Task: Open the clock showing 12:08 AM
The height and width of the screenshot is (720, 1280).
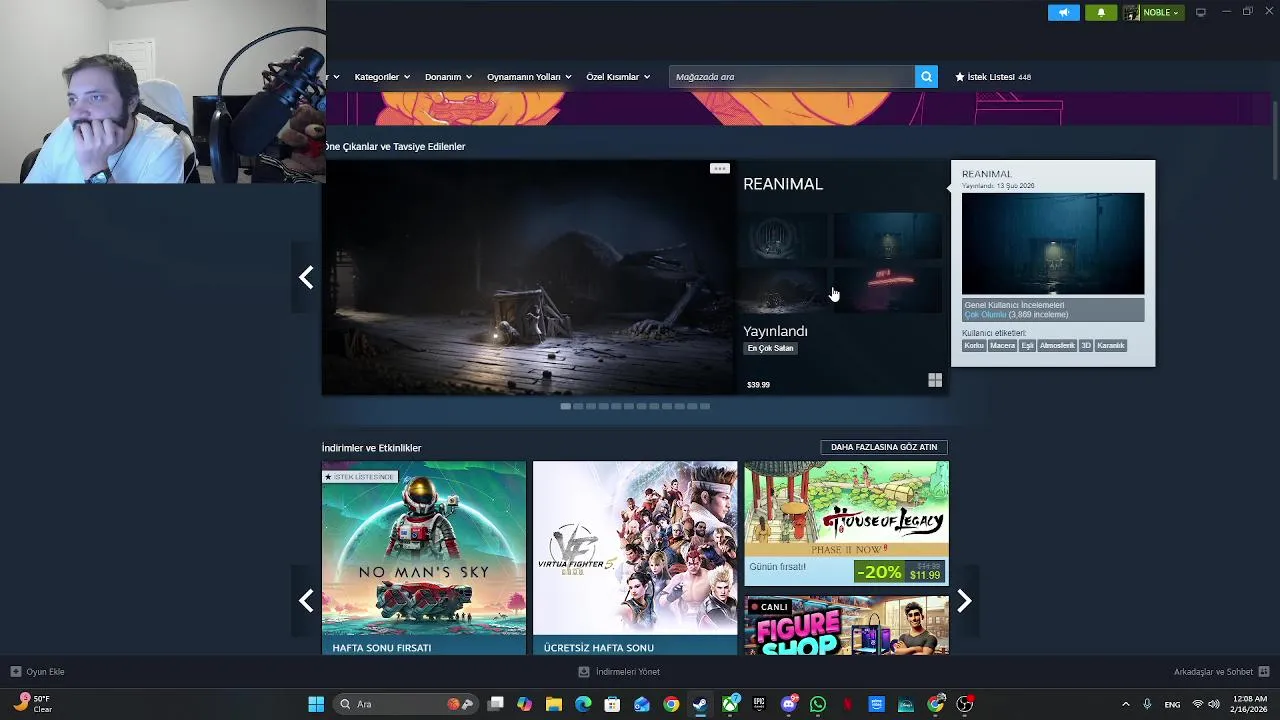Action: pyautogui.click(x=1250, y=704)
